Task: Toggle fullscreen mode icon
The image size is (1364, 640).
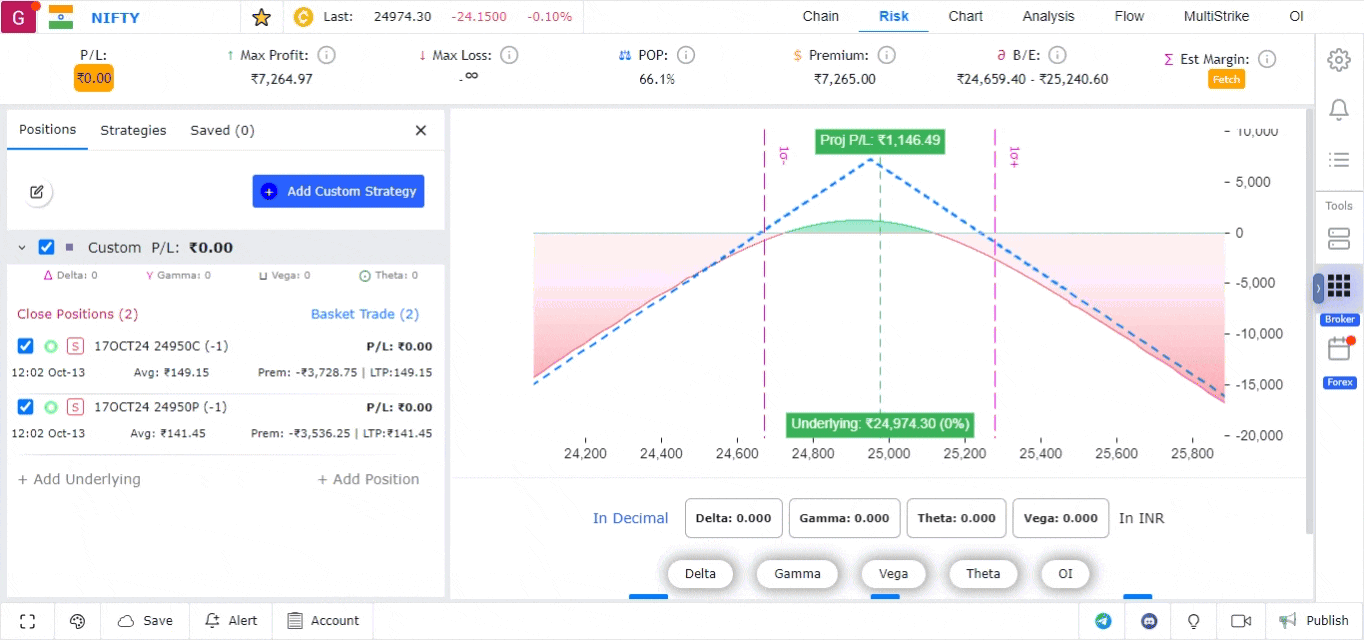Action: [28, 621]
